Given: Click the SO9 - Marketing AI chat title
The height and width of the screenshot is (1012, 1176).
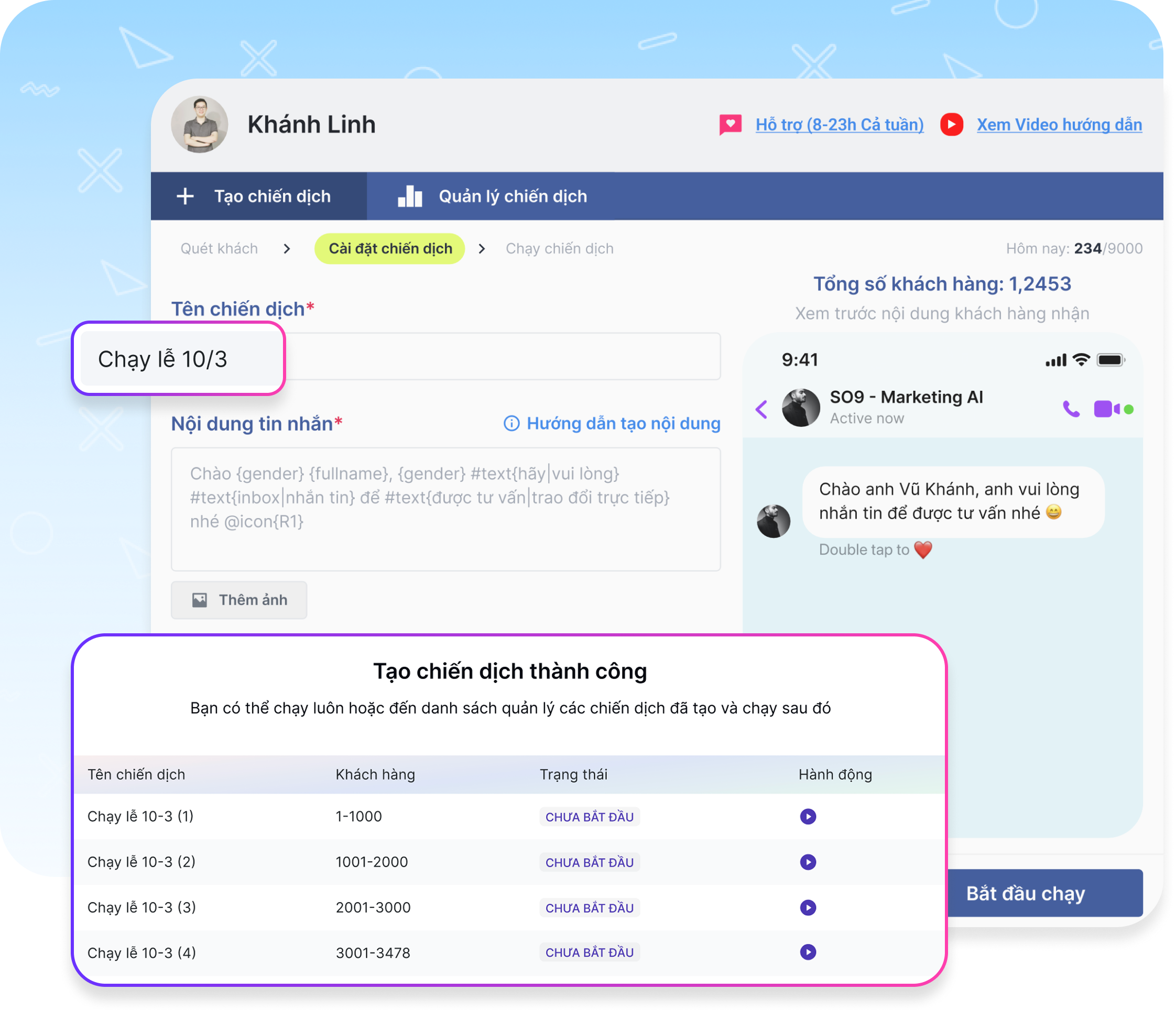Looking at the screenshot, I should point(907,397).
